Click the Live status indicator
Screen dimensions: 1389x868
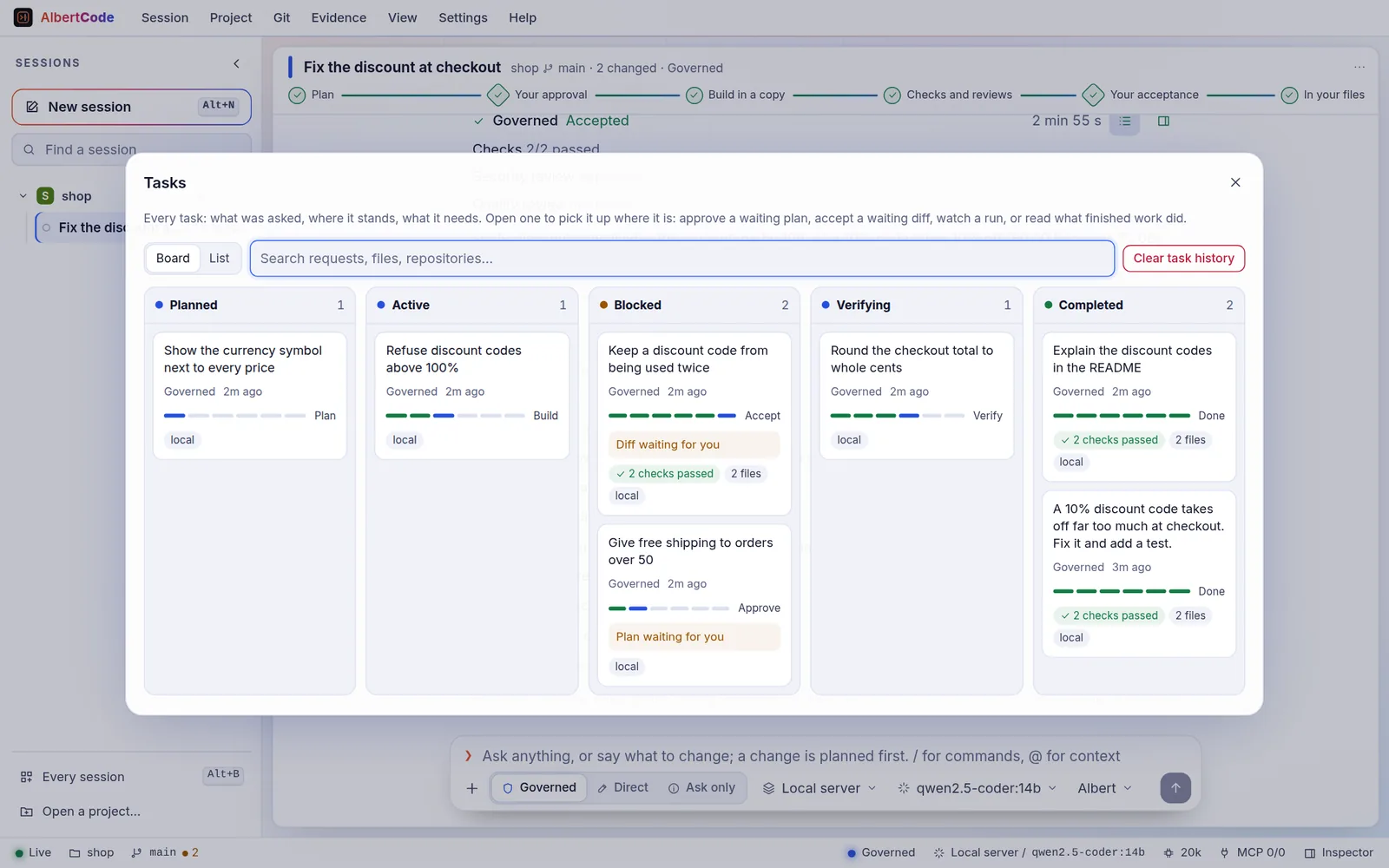(33, 852)
